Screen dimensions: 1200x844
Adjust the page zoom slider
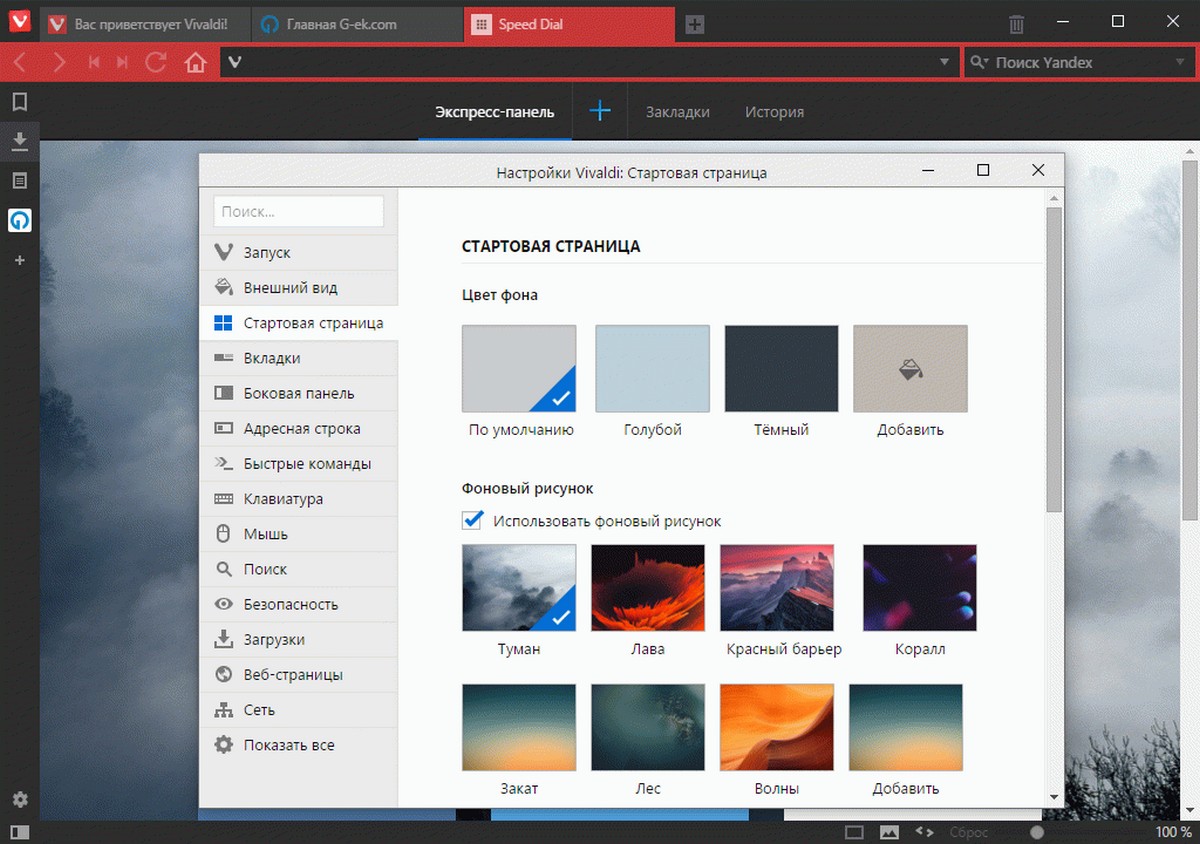pyautogui.click(x=1037, y=832)
